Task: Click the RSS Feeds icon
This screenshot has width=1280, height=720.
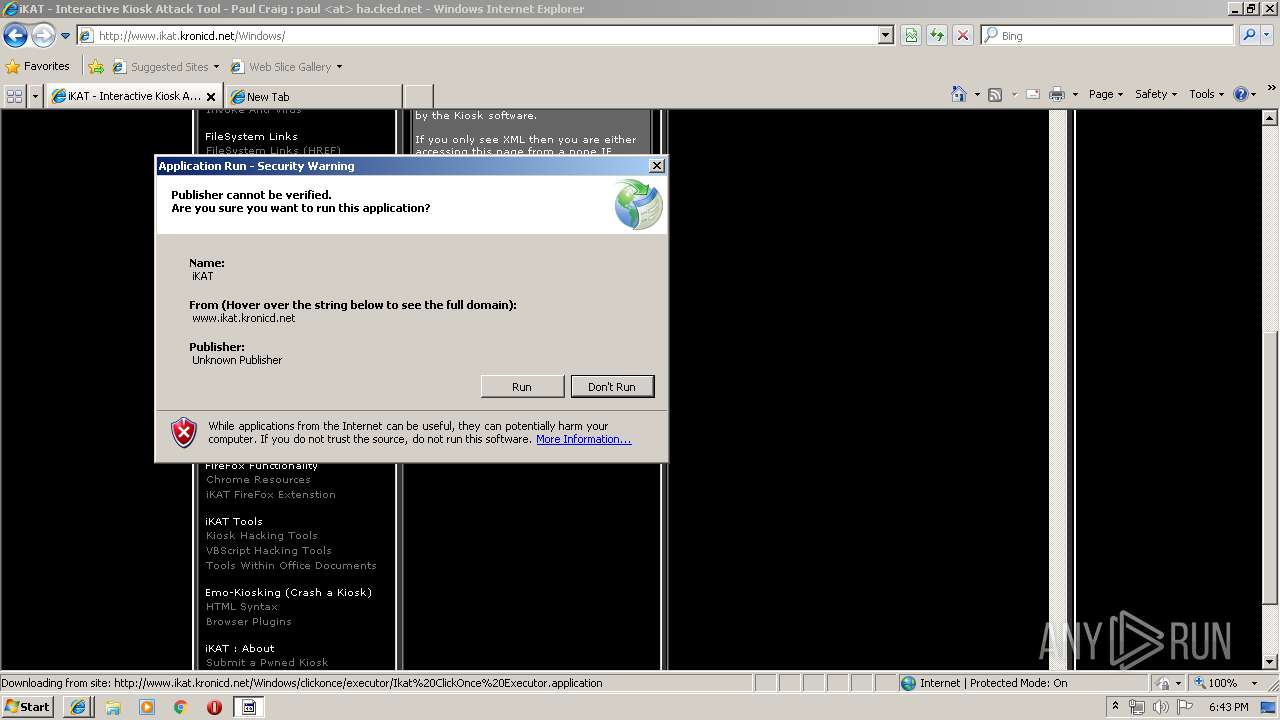Action: pos(995,94)
